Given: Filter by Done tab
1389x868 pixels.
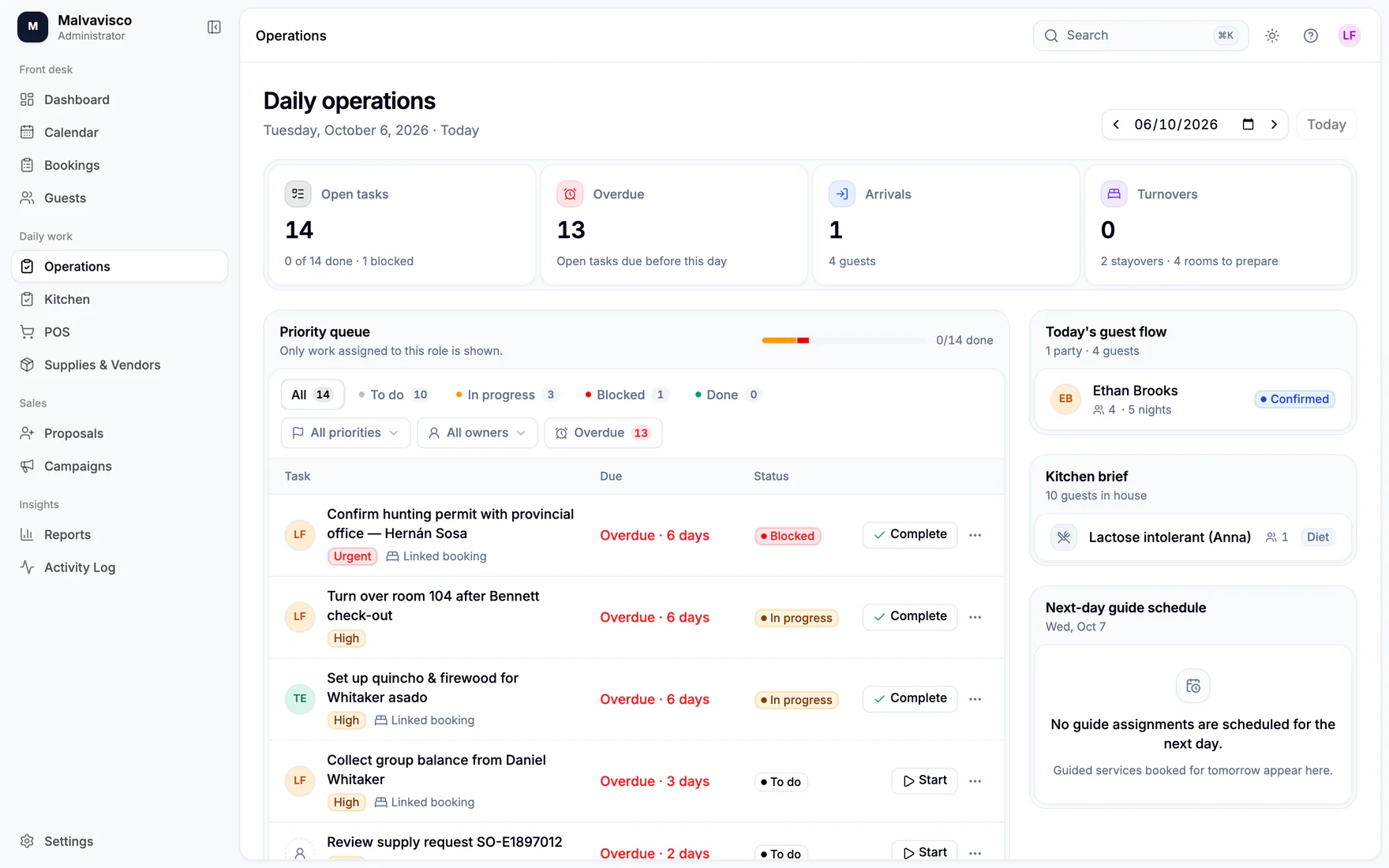Looking at the screenshot, I should point(728,395).
